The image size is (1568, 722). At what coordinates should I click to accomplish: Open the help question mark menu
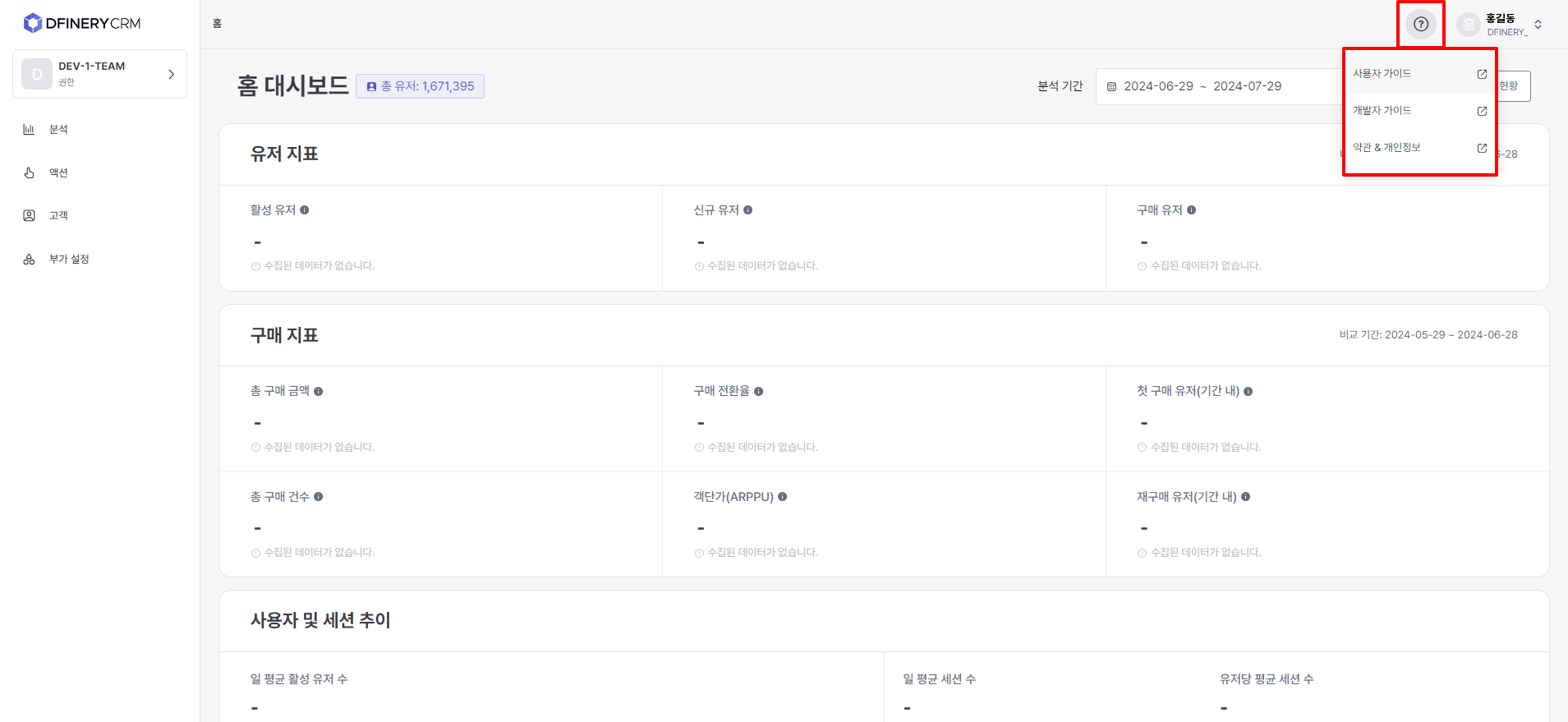coord(1421,24)
